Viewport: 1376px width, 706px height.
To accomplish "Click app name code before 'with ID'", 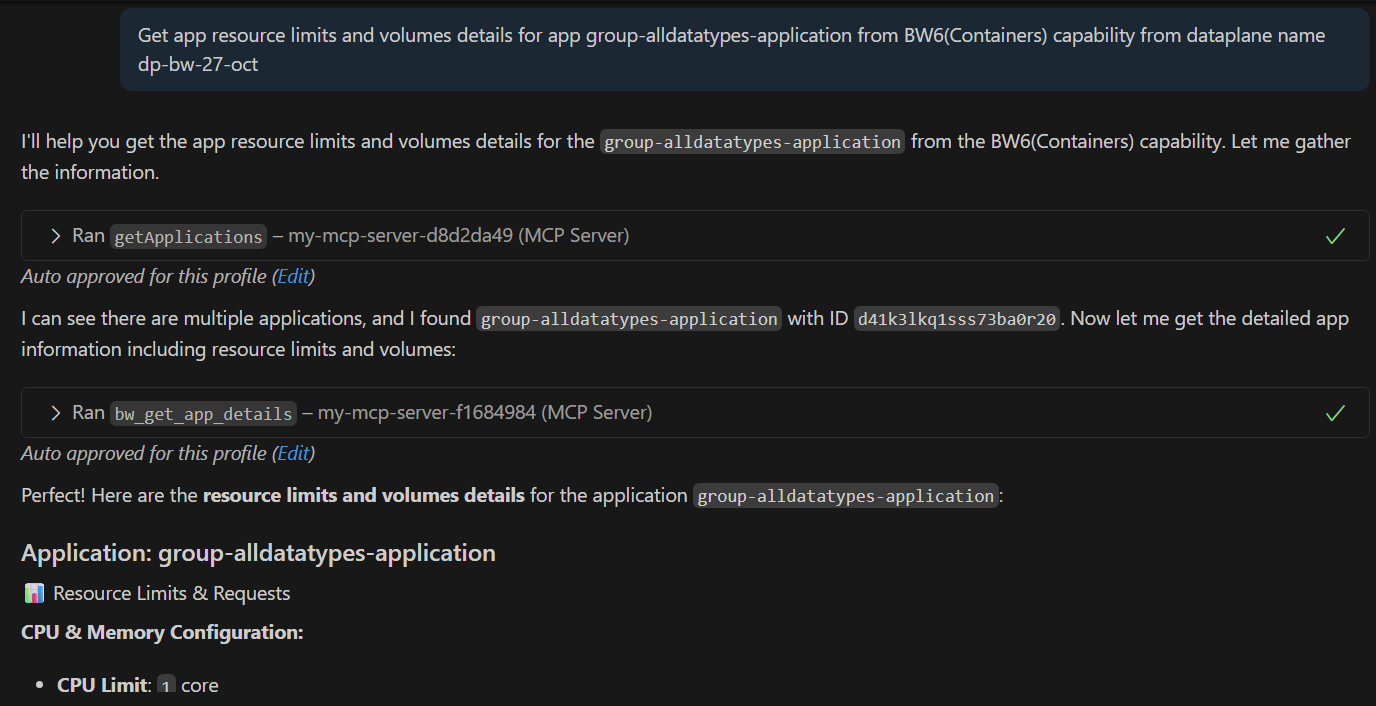I will pos(629,319).
